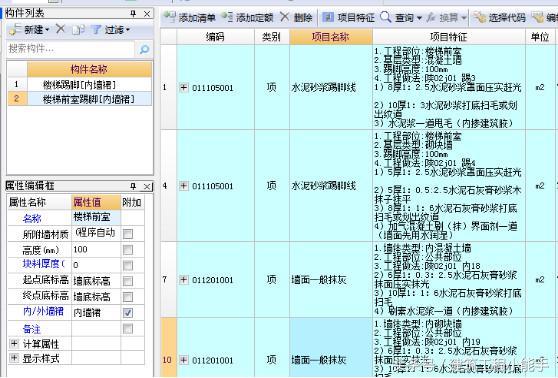Viewport: 558px width, 378px height.
Task: Edit the 高度 value 100
Action: tap(96, 250)
